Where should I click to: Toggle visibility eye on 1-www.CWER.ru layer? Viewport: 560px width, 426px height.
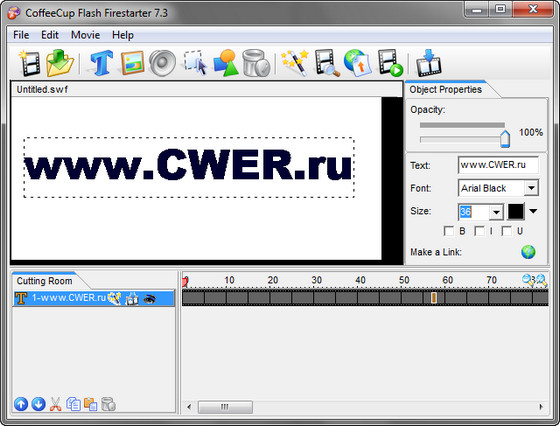(x=149, y=299)
